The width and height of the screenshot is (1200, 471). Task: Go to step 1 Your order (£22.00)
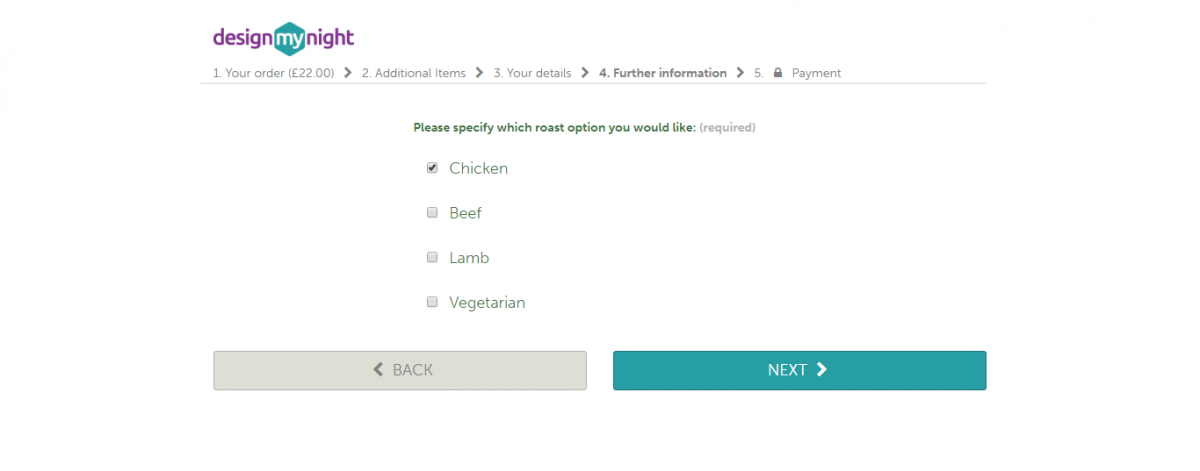(273, 73)
